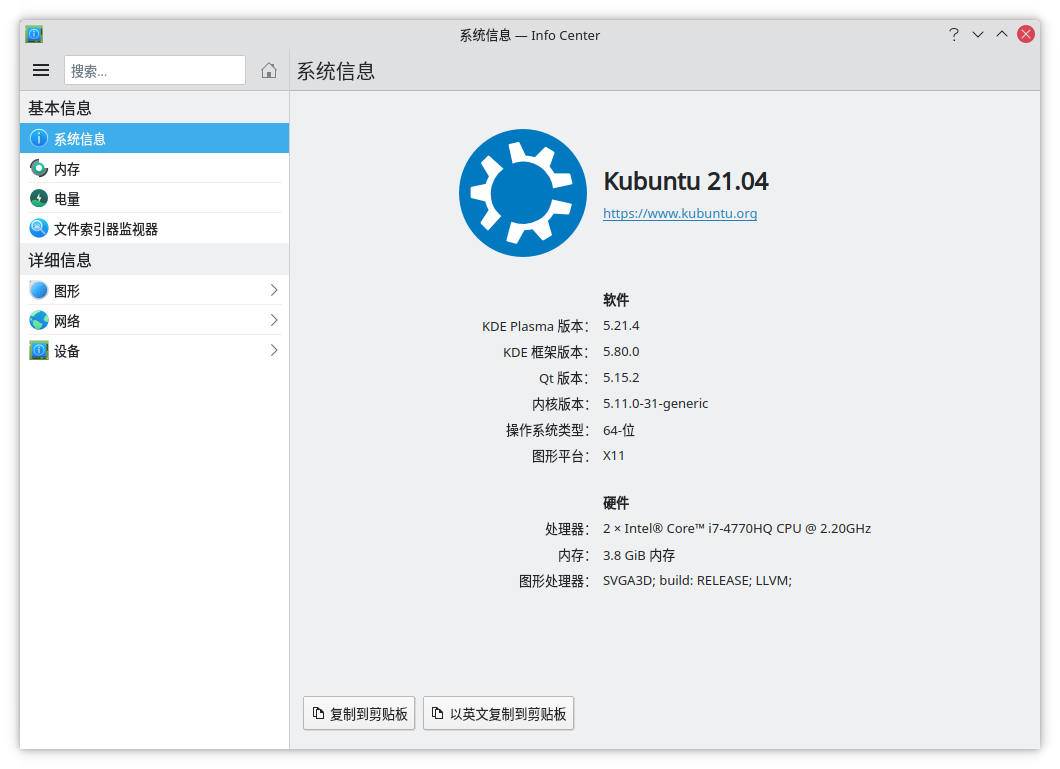Screen dimensions: 1060x769
Task: Open the hamburger menu in the sidebar
Action: coord(41,70)
